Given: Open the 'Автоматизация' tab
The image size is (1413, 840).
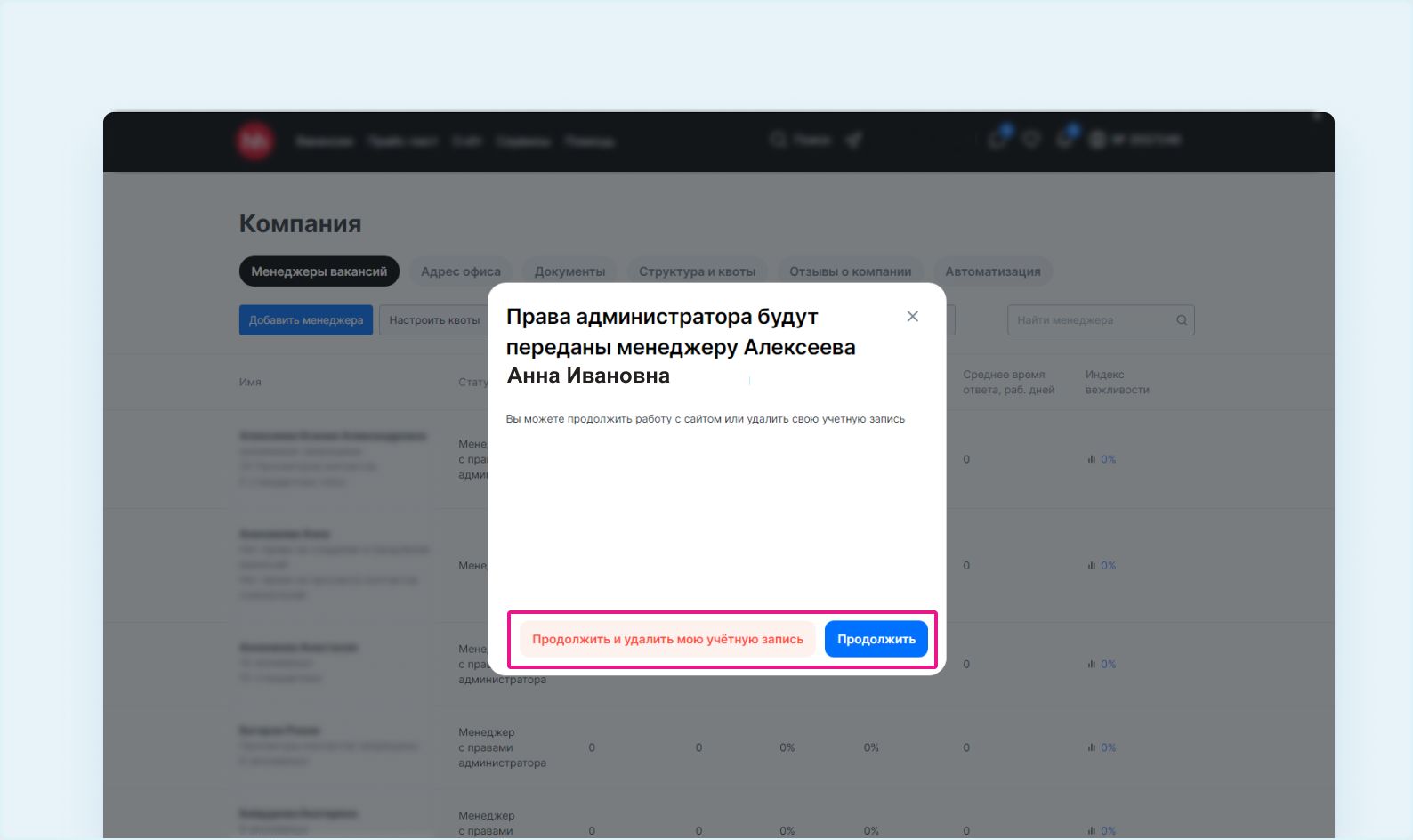Looking at the screenshot, I should 993,271.
